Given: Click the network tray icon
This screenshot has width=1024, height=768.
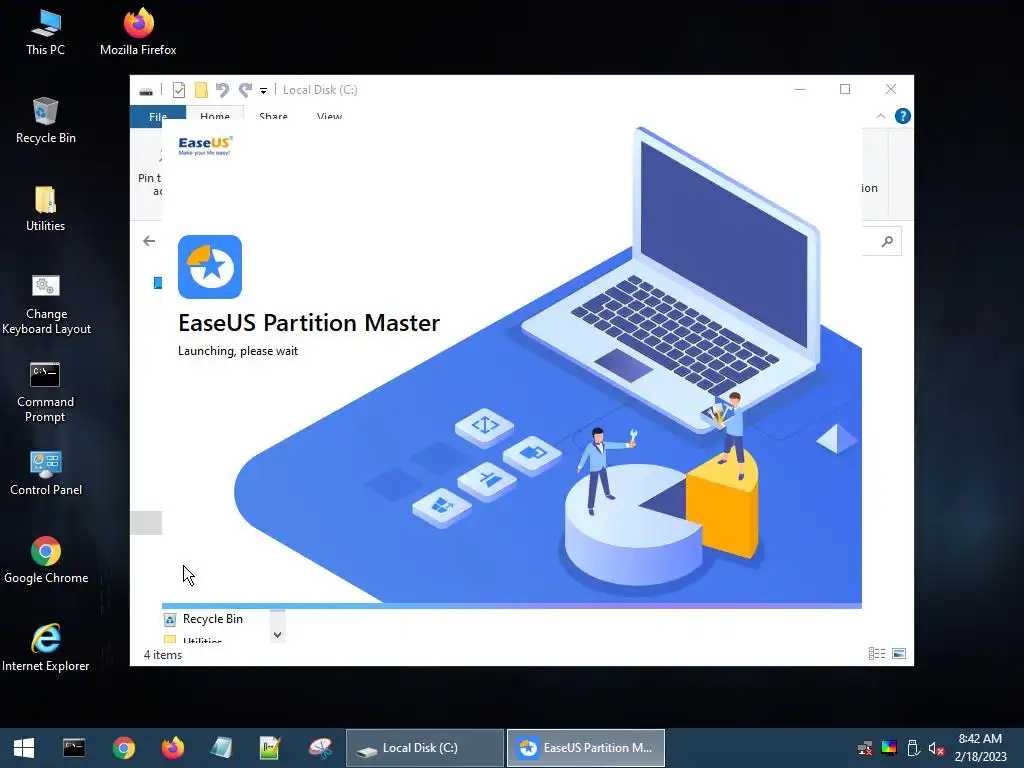Looking at the screenshot, I should tap(865, 748).
